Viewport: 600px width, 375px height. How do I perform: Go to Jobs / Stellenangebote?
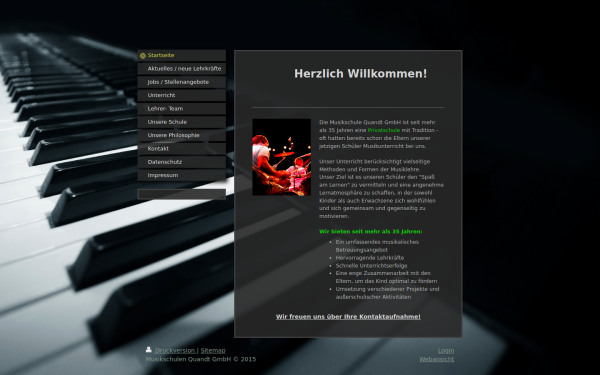181,82
